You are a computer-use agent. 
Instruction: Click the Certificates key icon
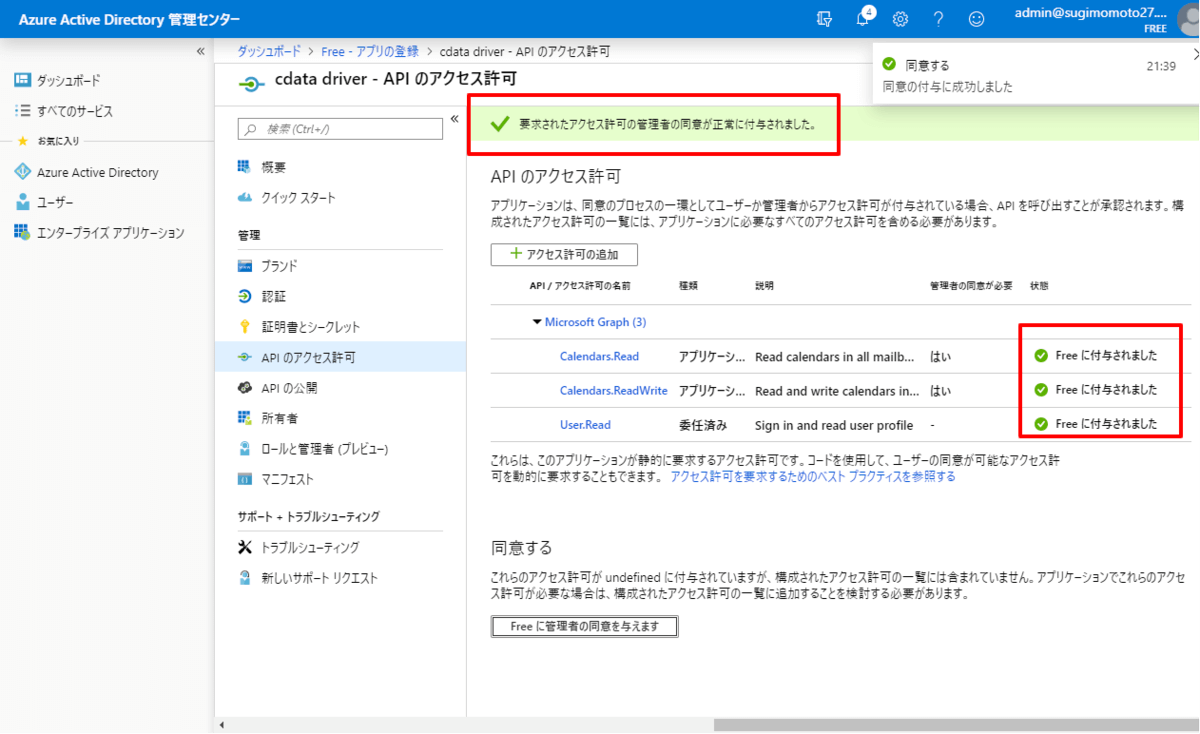click(245, 327)
